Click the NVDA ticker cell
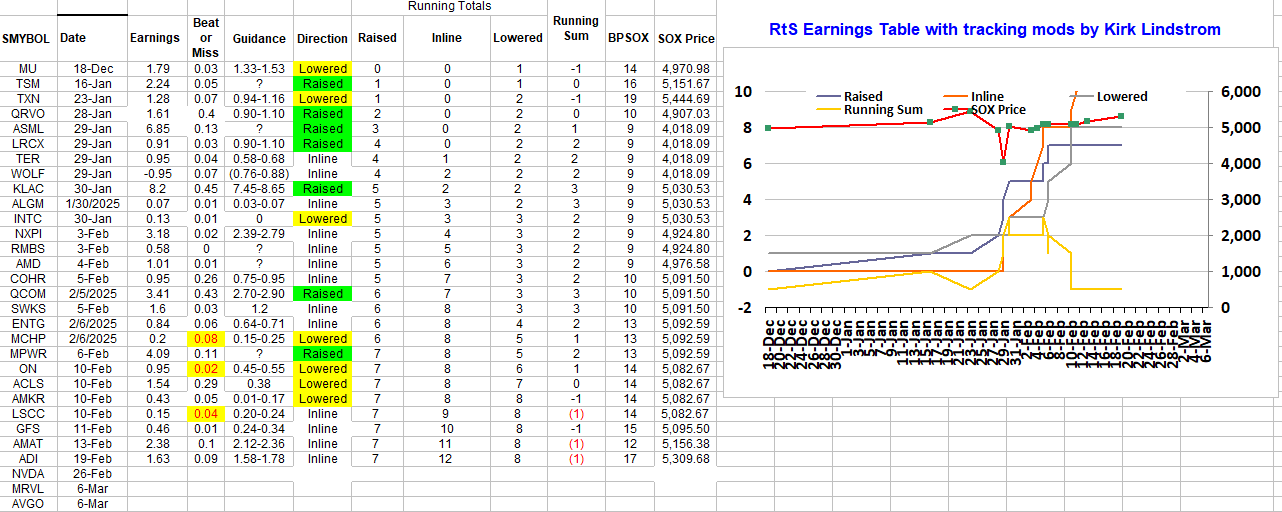The height and width of the screenshot is (512, 1282). (27, 474)
